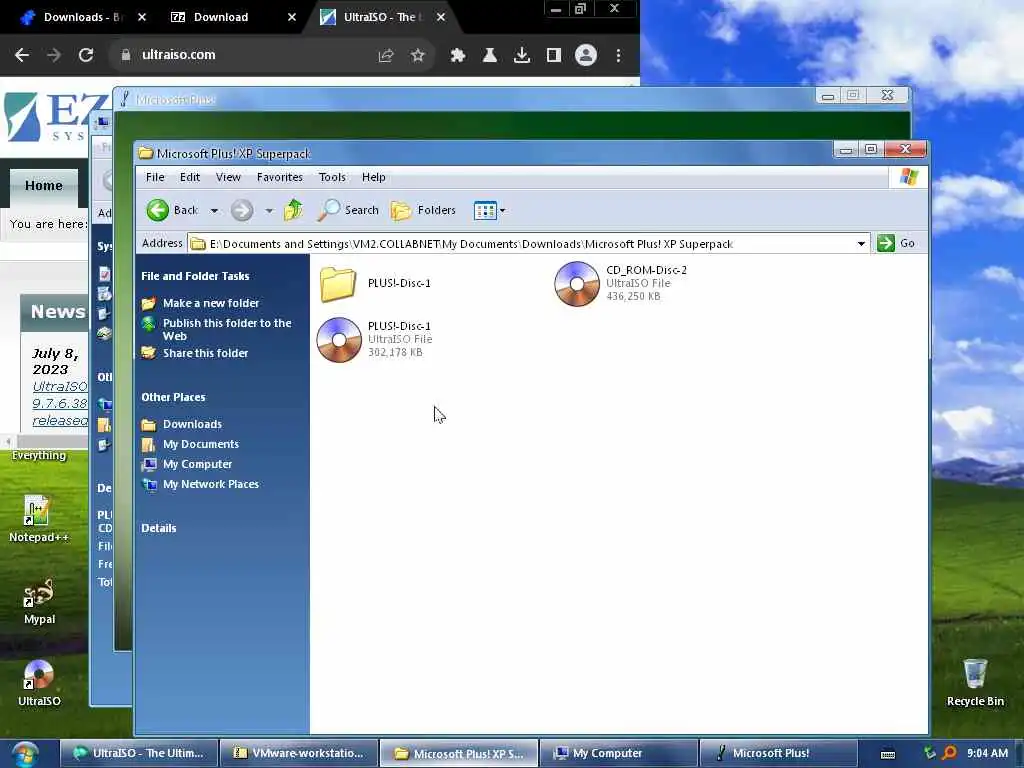This screenshot has width=1024, height=768.
Task: Bookmark this page with star icon
Action: pyautogui.click(x=418, y=56)
